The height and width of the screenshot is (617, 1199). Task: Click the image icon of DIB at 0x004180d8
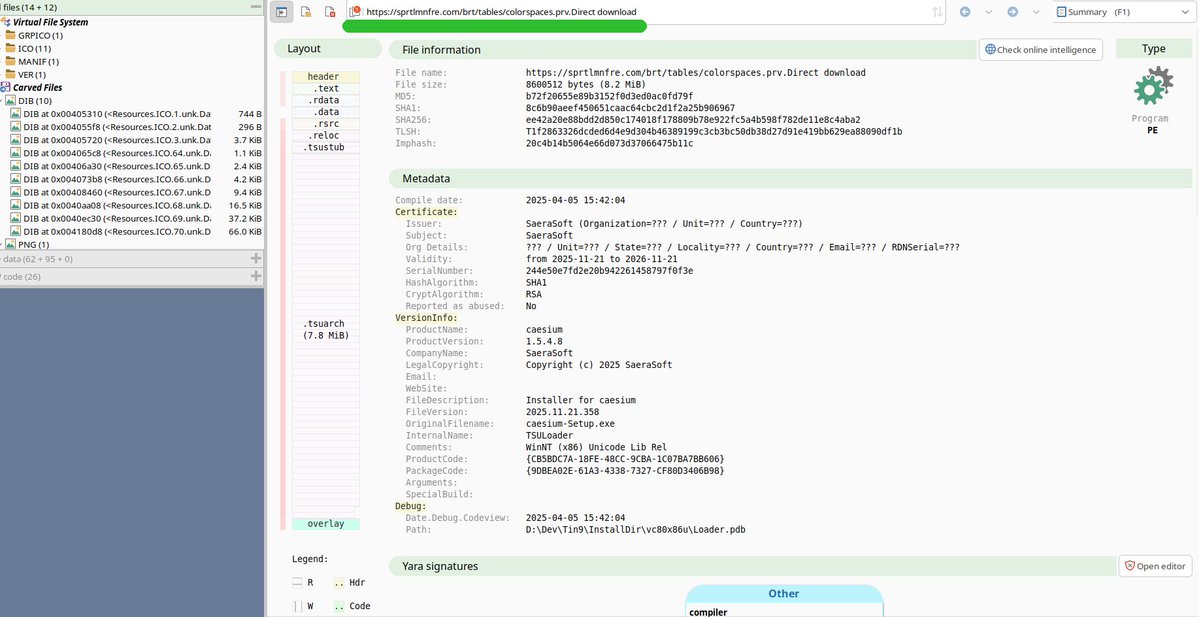point(16,231)
